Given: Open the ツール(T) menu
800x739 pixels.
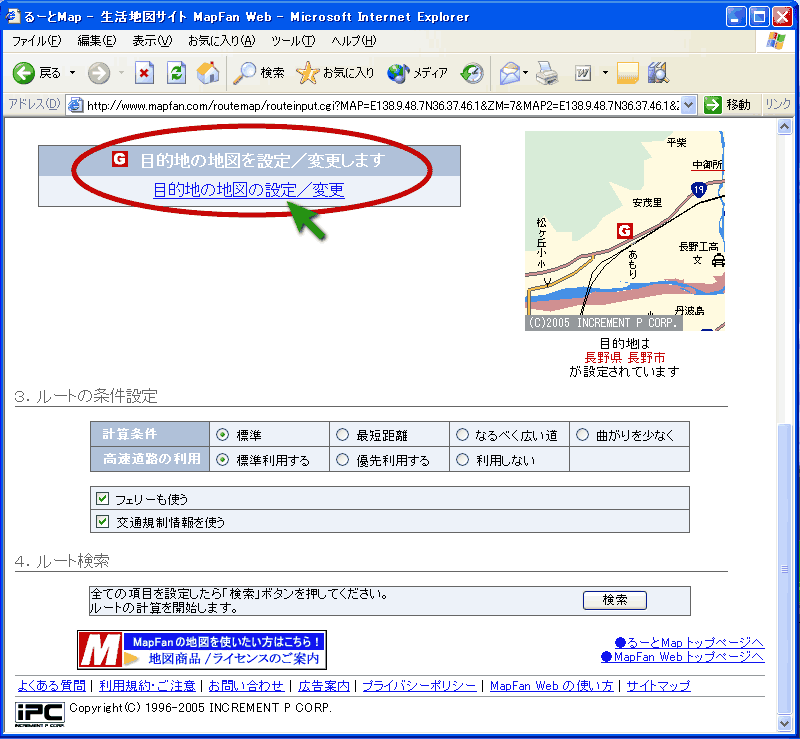Looking at the screenshot, I should pyautogui.click(x=293, y=41).
